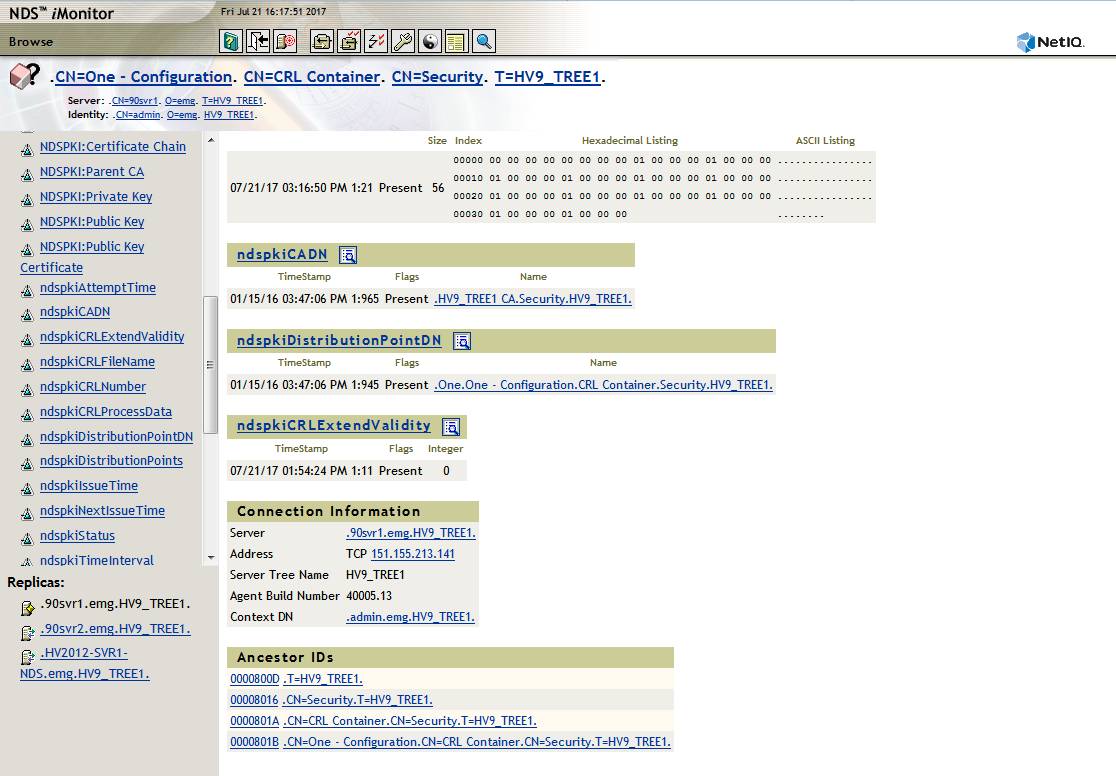Click the replica icon beside .90svr2.emg.HV9_TREE1.
Viewport: 1116px width, 776px height.
click(28, 633)
